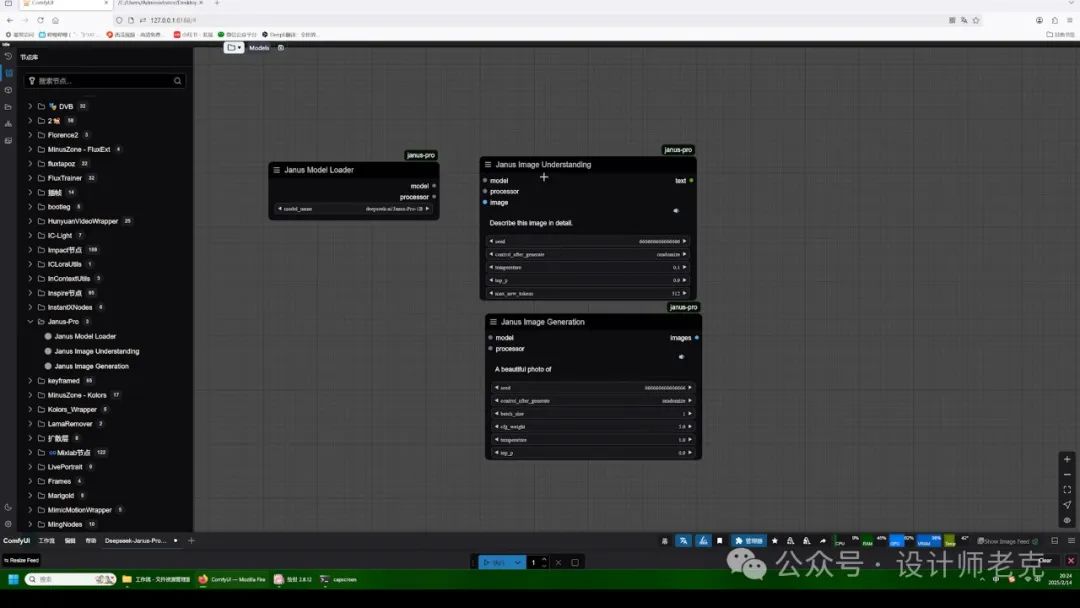Image resolution: width=1080 pixels, height=608 pixels.
Task: Click the ComfyUI logo text
Action: (17, 541)
